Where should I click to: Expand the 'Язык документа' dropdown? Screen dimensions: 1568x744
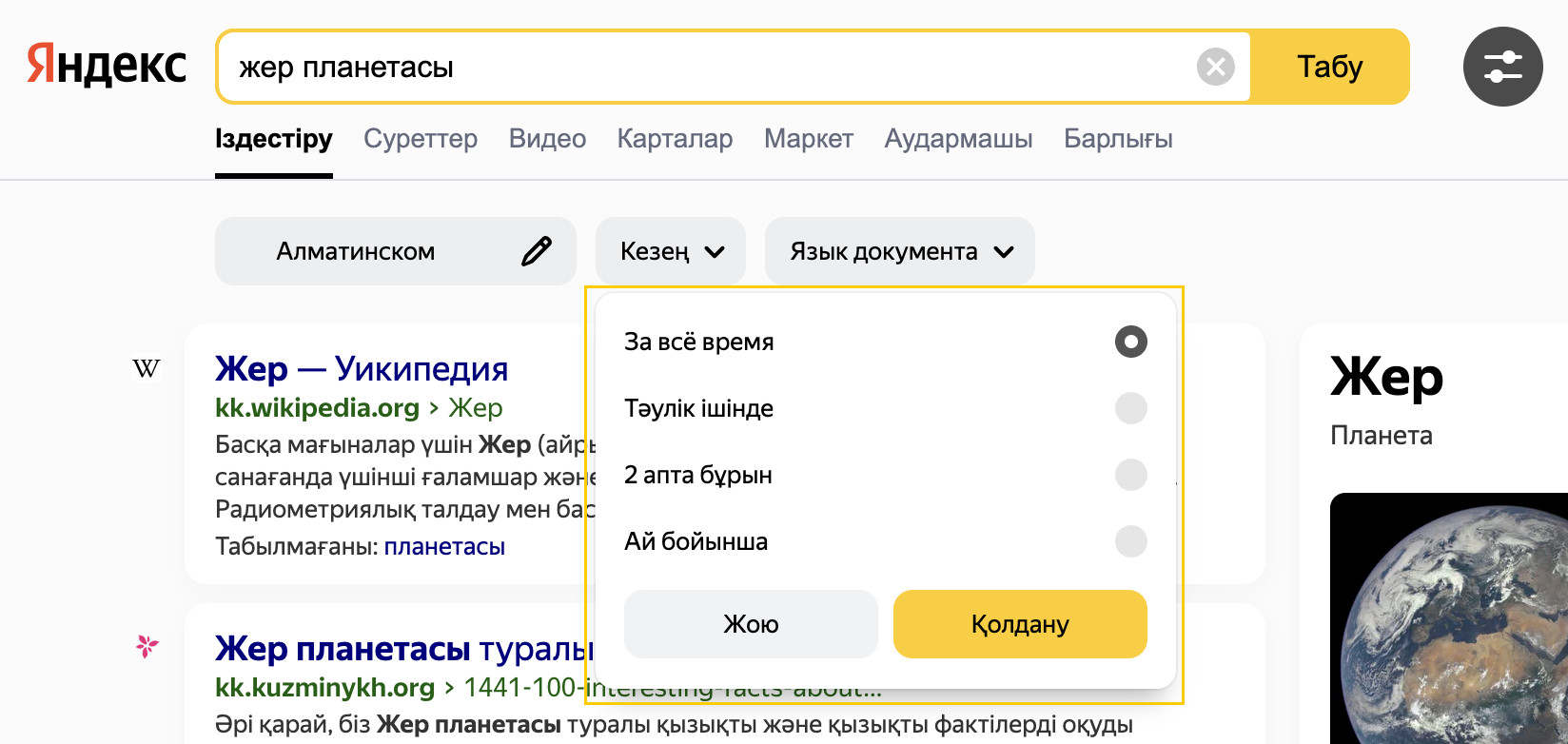point(899,251)
